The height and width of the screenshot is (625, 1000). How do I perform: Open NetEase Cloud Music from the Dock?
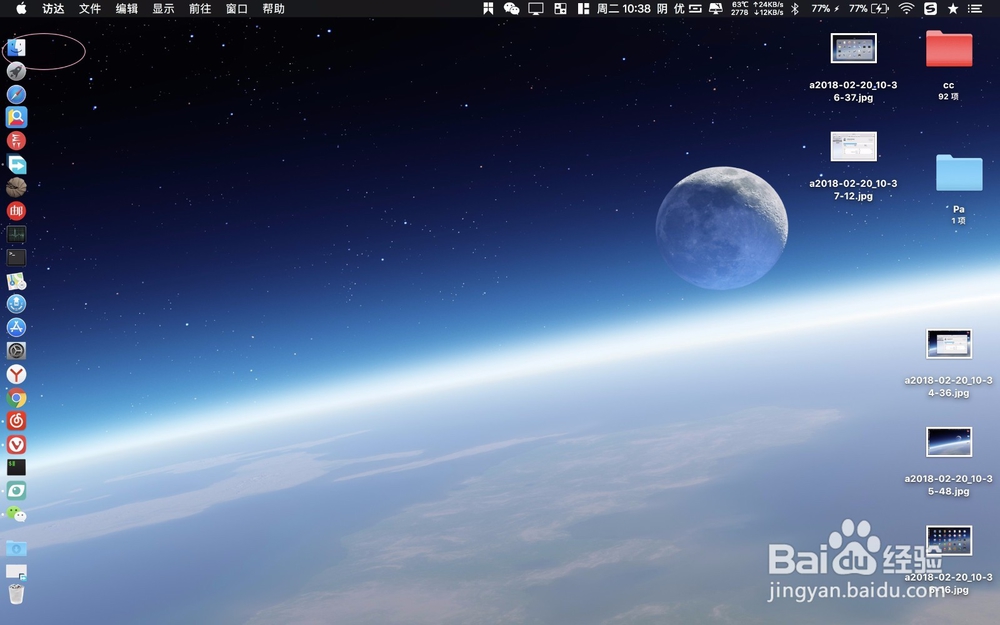pyautogui.click(x=16, y=421)
